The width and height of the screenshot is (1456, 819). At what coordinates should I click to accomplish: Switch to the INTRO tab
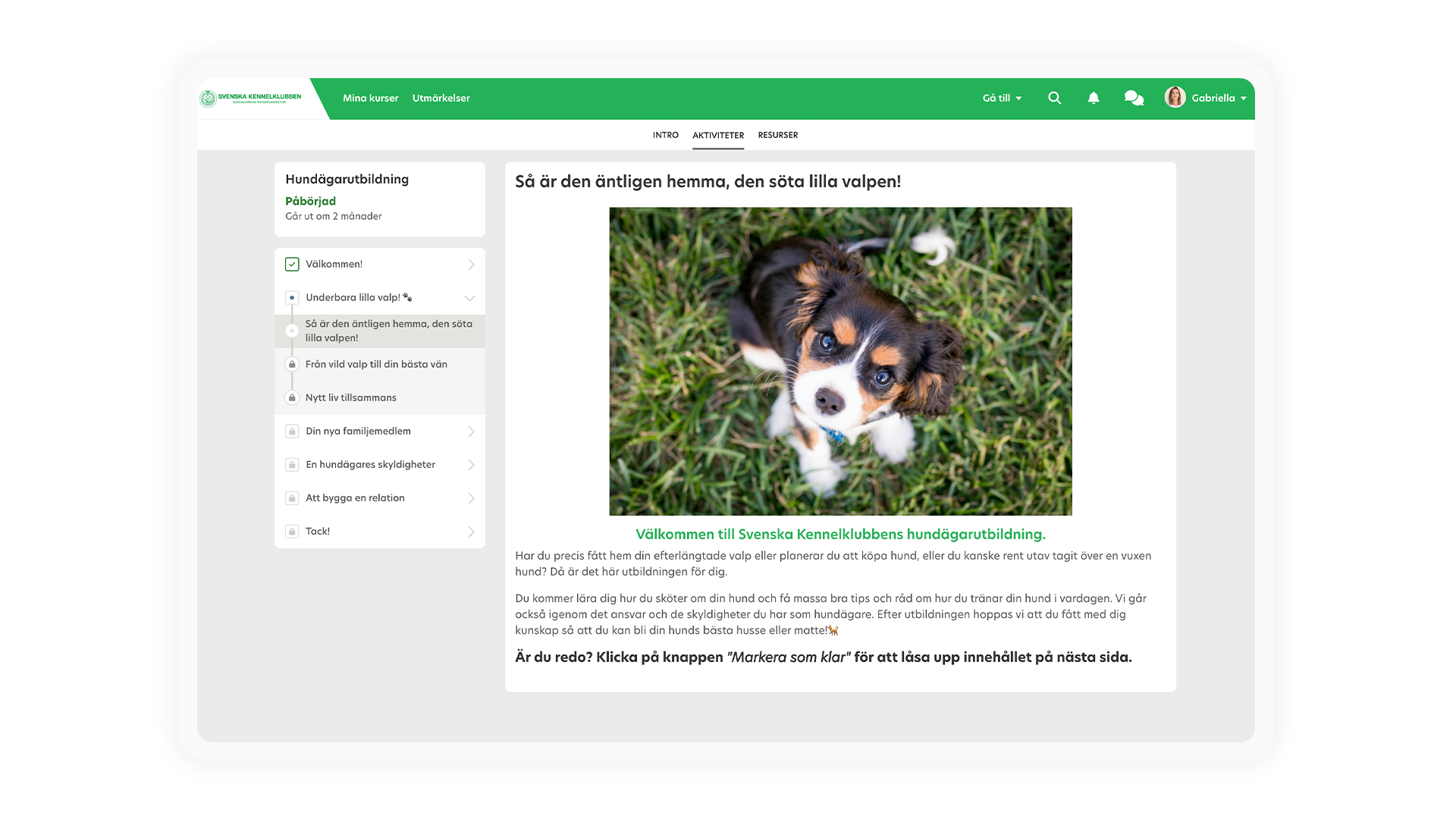click(x=665, y=135)
